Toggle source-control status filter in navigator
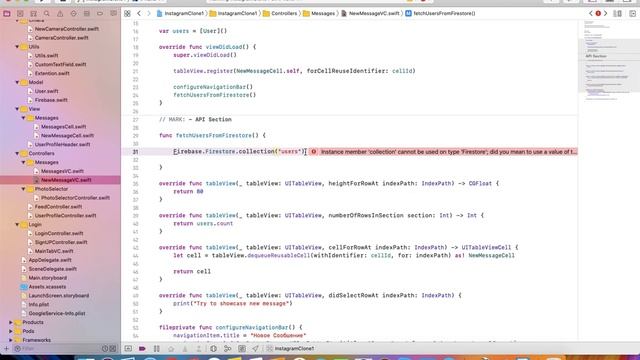This screenshot has width=640, height=360. pos(113,349)
